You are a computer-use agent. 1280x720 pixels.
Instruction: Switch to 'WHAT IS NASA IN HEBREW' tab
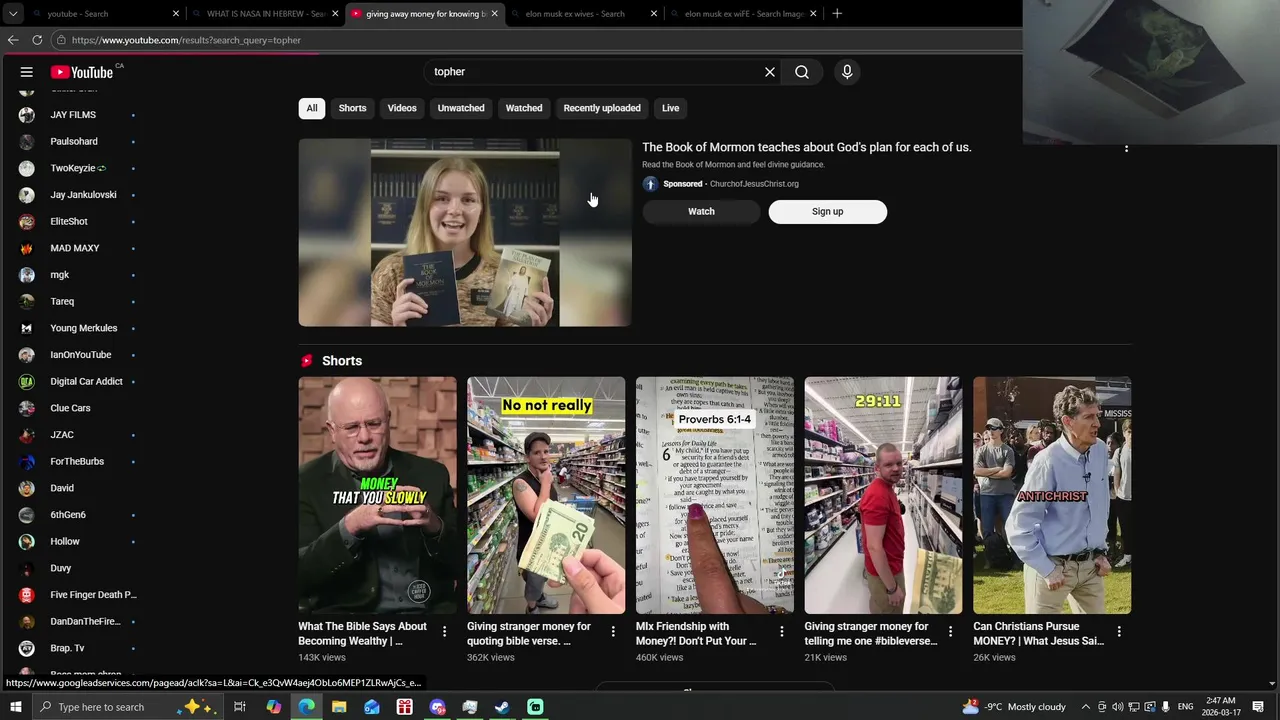(265, 14)
